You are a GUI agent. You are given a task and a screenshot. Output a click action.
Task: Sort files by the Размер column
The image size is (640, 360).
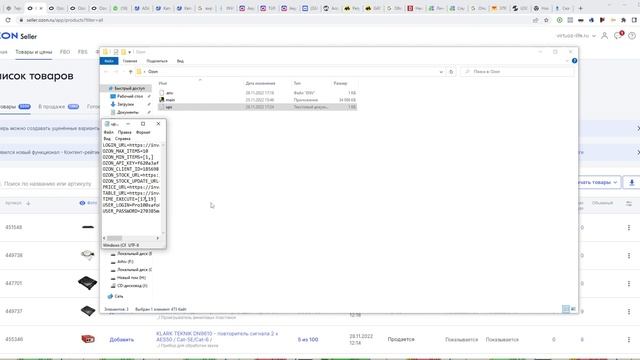pos(340,83)
